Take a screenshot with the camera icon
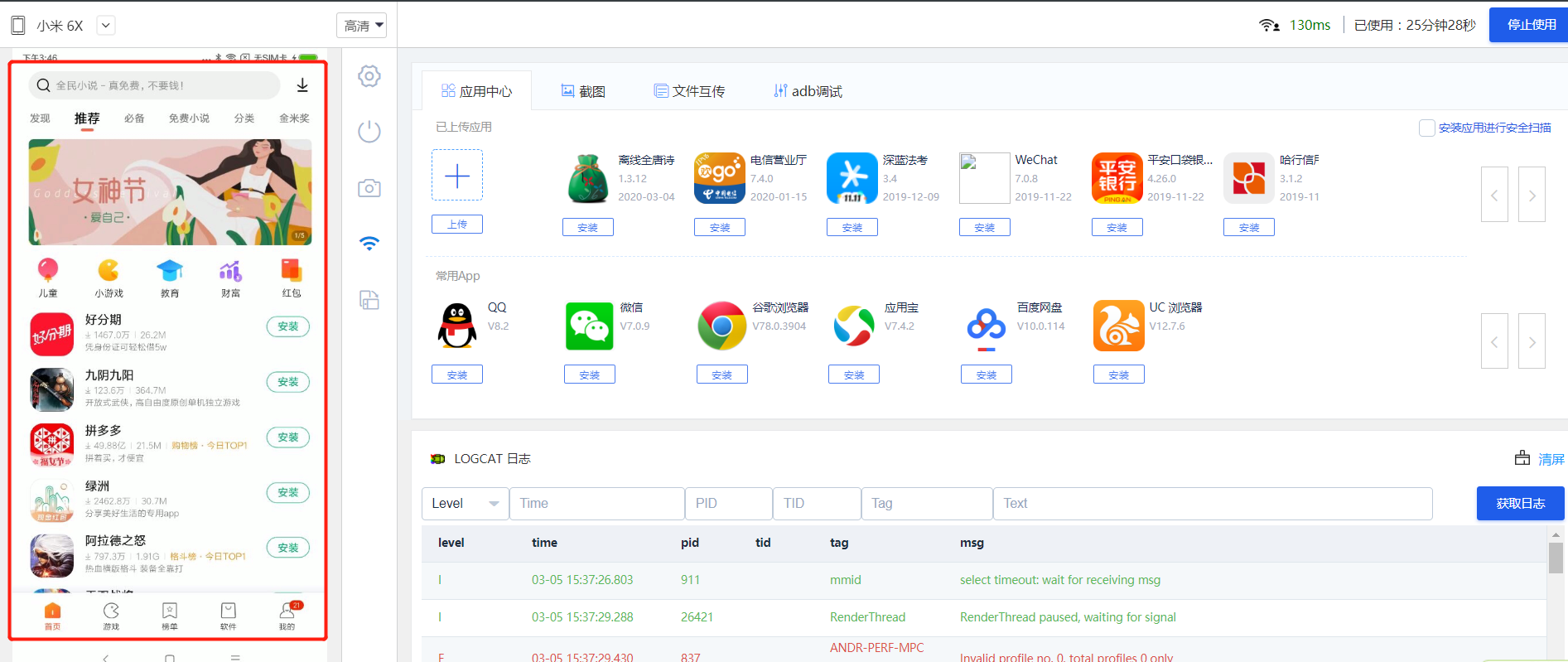 pos(369,188)
